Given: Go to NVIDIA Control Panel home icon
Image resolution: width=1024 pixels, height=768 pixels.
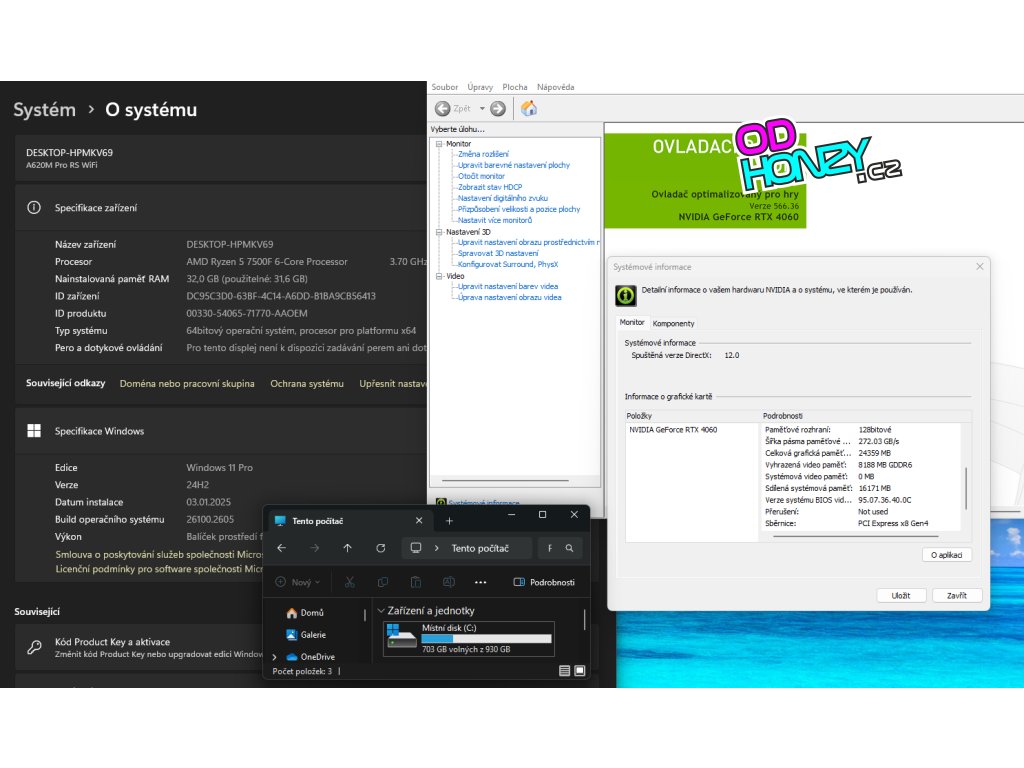Looking at the screenshot, I should click(529, 108).
